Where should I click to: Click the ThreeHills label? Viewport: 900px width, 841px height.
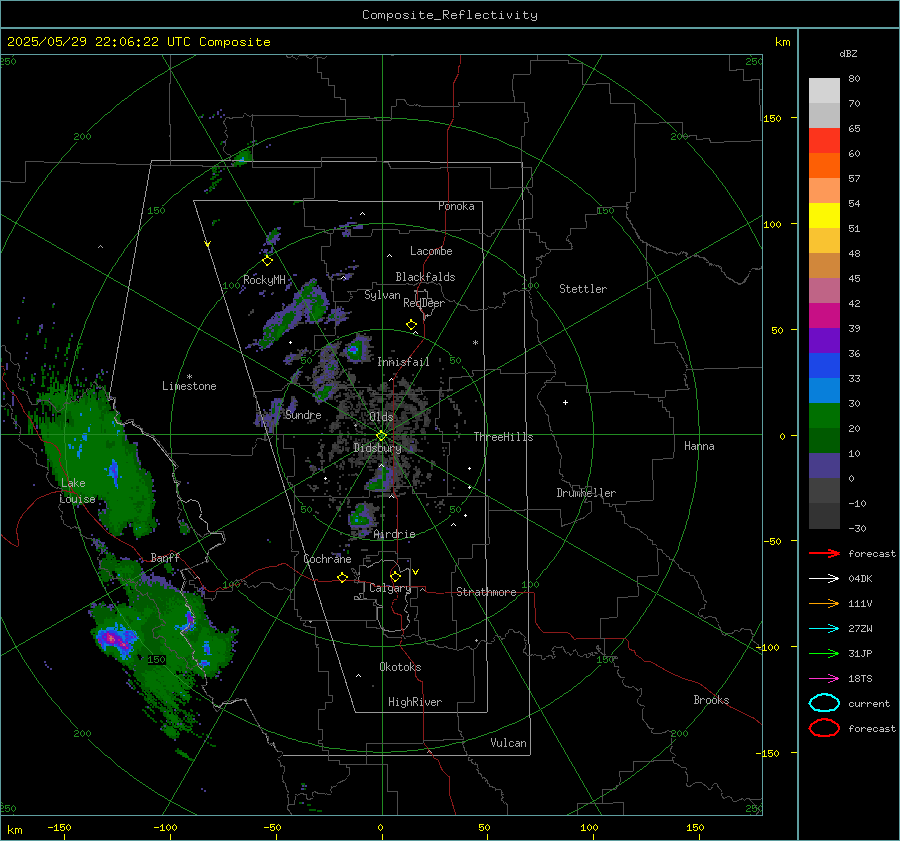coord(503,437)
